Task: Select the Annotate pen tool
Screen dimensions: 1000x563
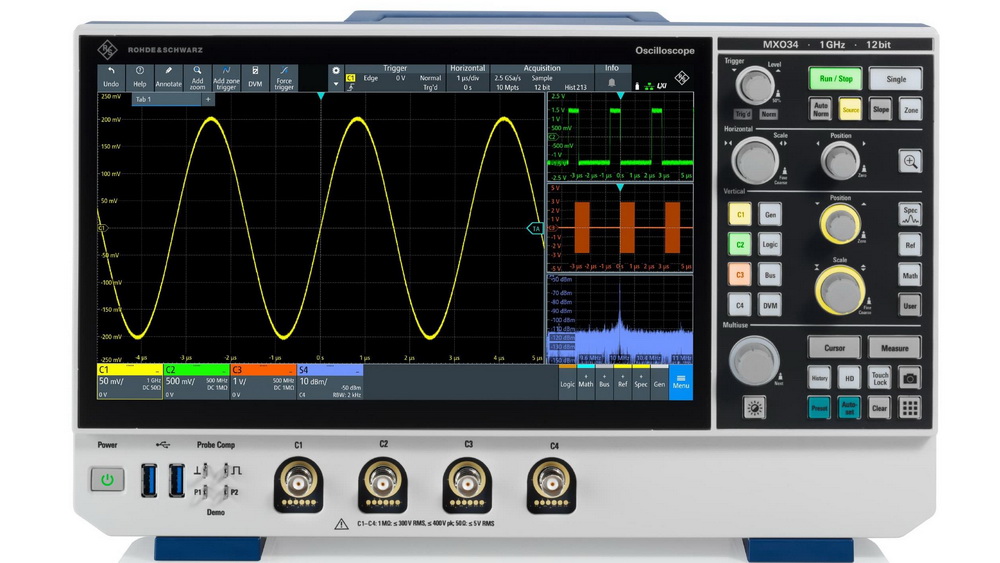Action: click(168, 76)
